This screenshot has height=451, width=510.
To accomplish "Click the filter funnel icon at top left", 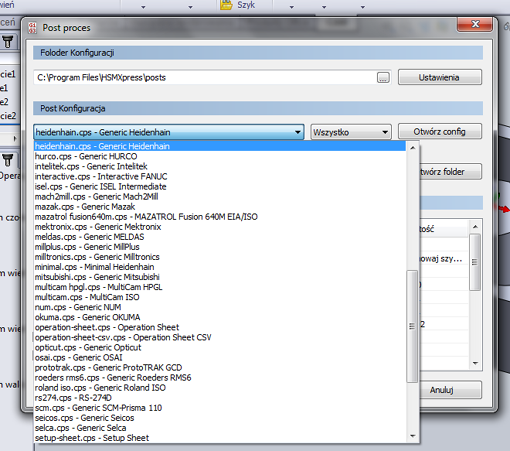I will pos(8,41).
